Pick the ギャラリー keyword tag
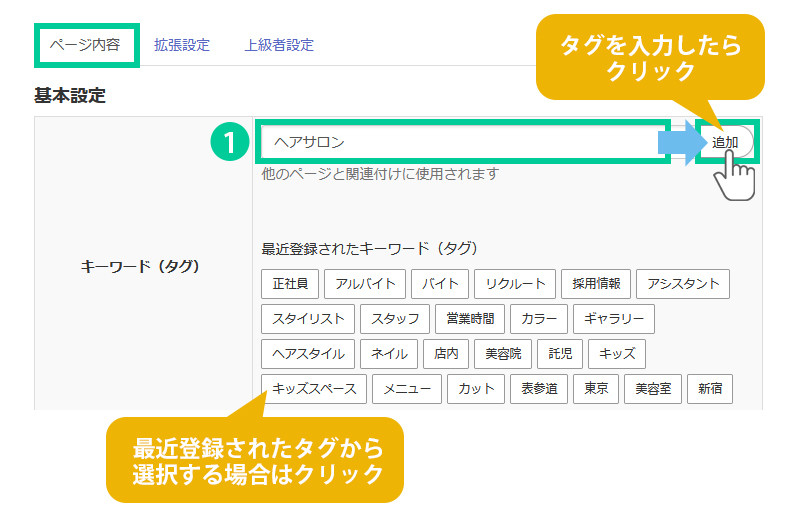 pyautogui.click(x=614, y=319)
